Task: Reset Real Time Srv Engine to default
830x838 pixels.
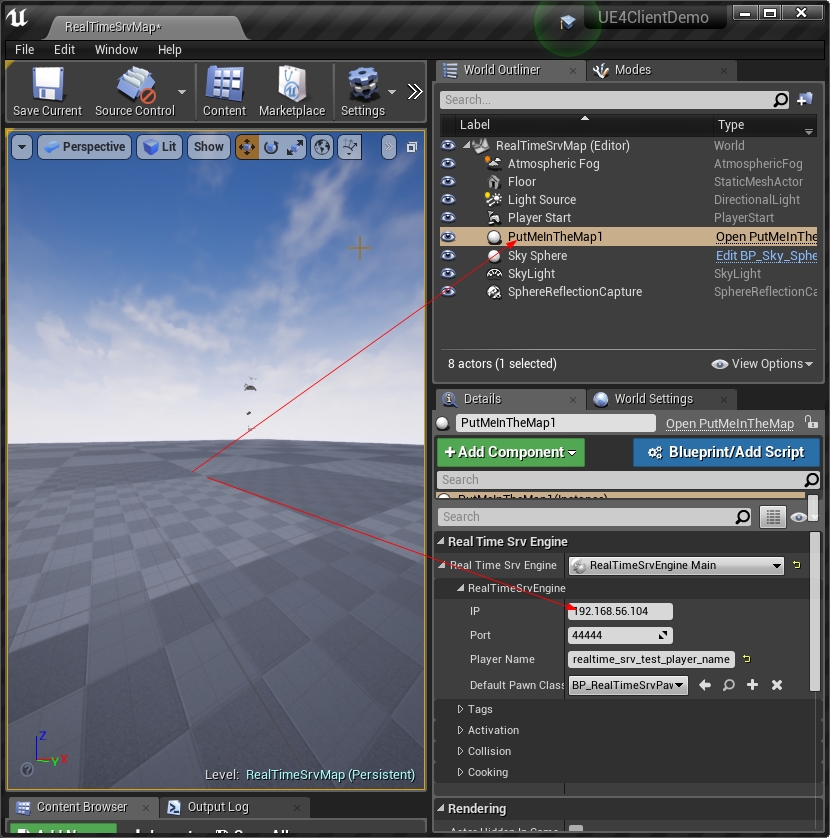Action: tap(797, 565)
